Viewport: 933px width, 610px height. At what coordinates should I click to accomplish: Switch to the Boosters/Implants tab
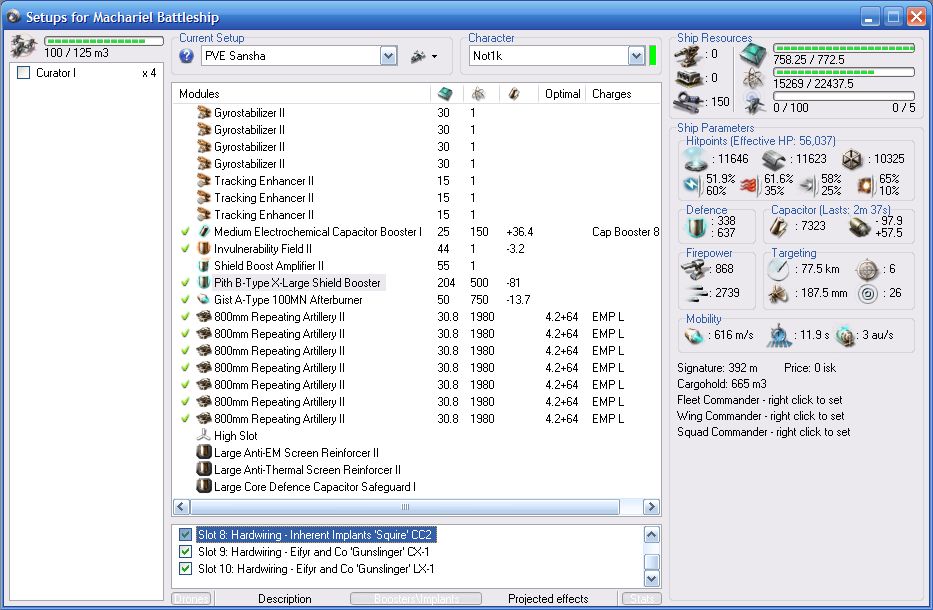coord(416,599)
